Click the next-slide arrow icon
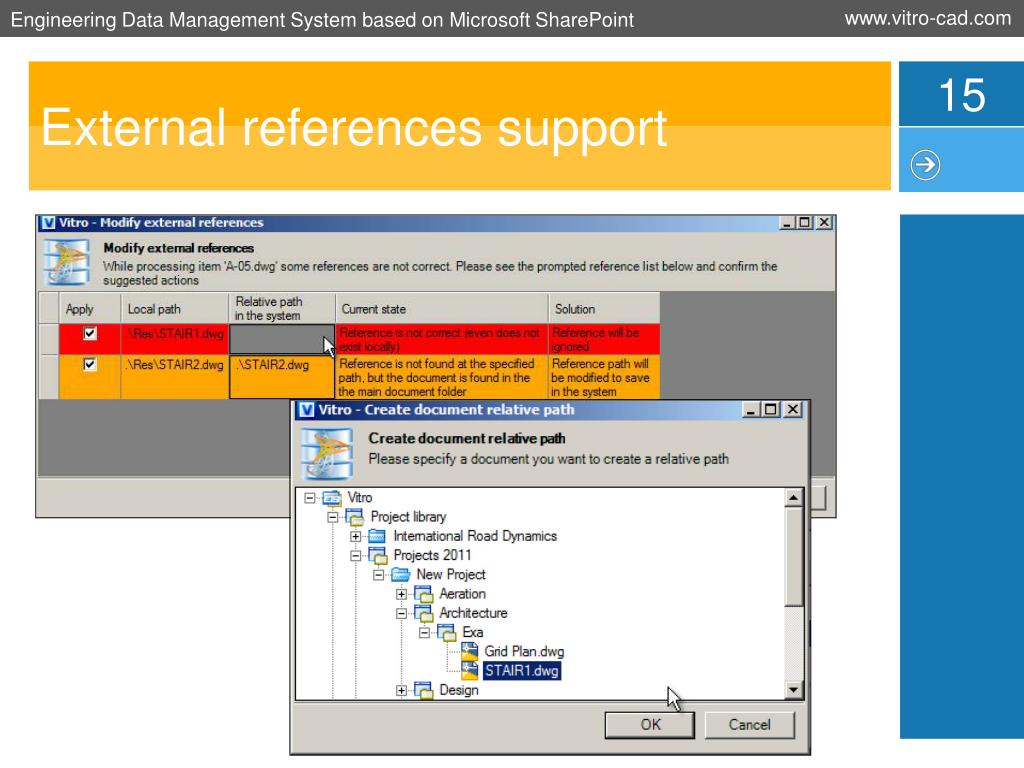The width and height of the screenshot is (1024, 768). tap(925, 165)
